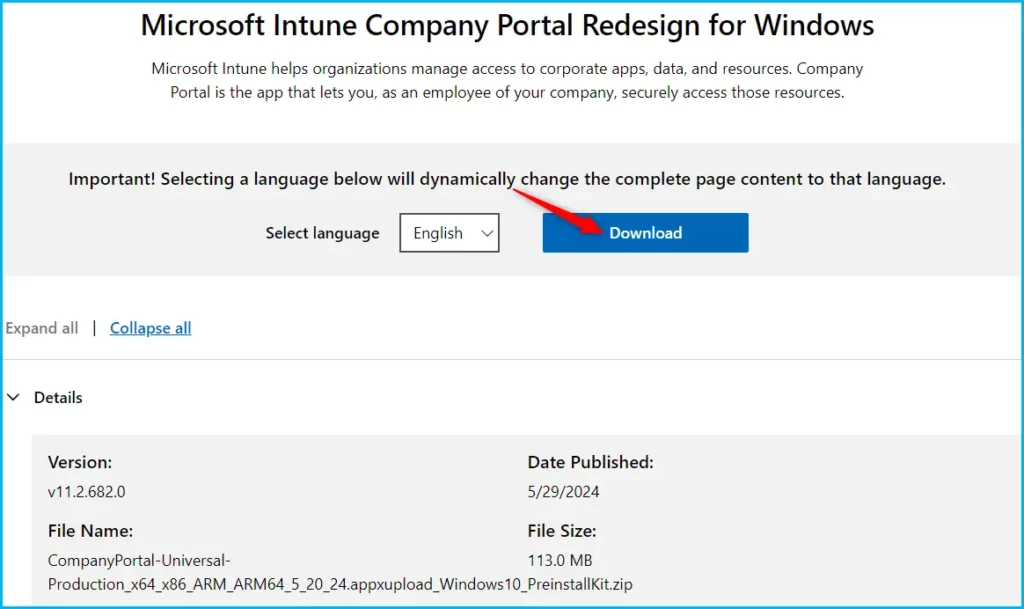Click the File Size: label
Viewport: 1024px width, 609px height.
[562, 531]
